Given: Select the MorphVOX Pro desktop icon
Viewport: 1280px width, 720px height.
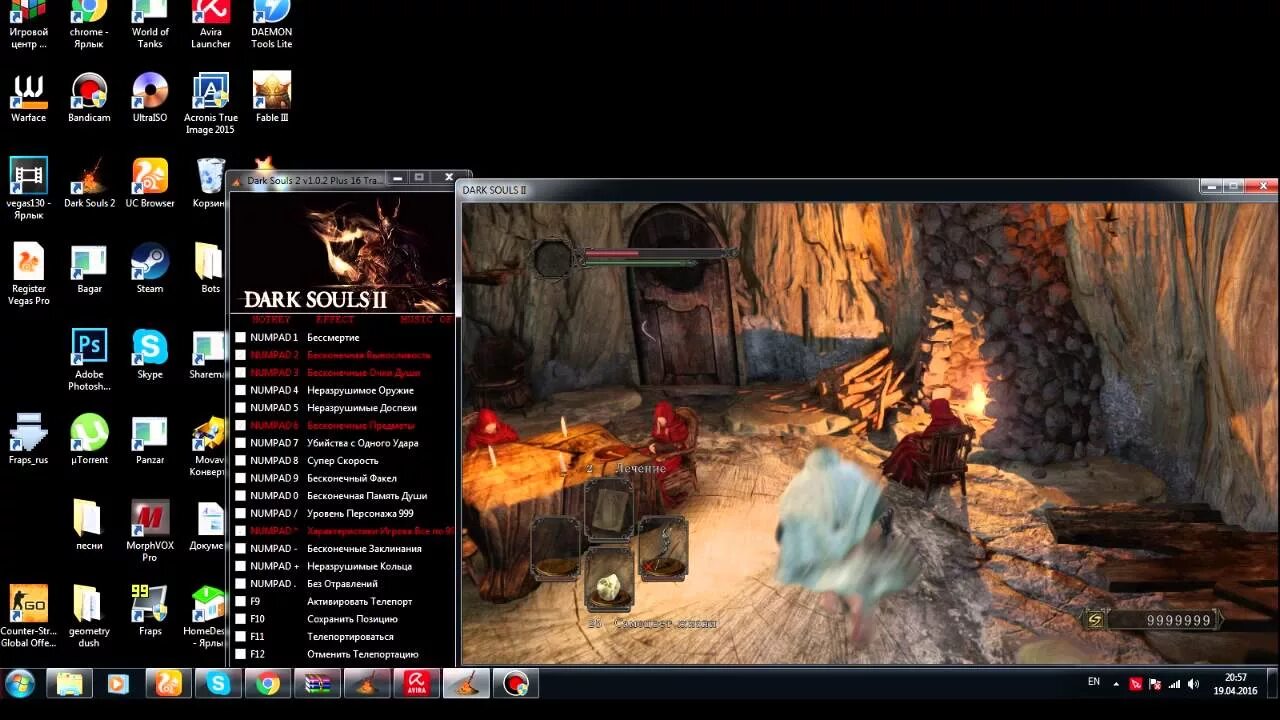Looking at the screenshot, I should click(x=150, y=531).
